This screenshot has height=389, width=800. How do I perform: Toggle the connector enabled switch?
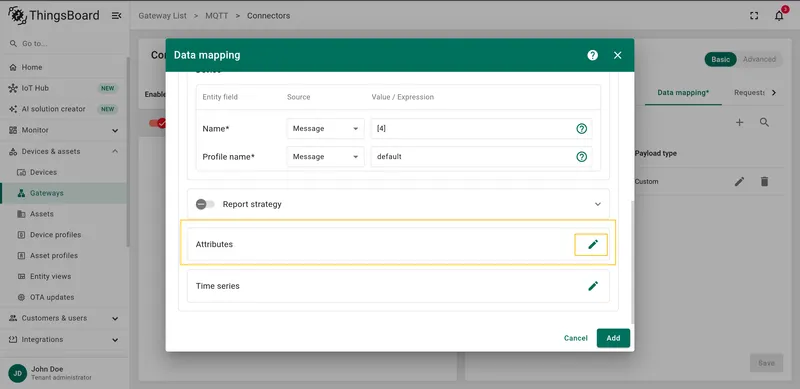(157, 123)
